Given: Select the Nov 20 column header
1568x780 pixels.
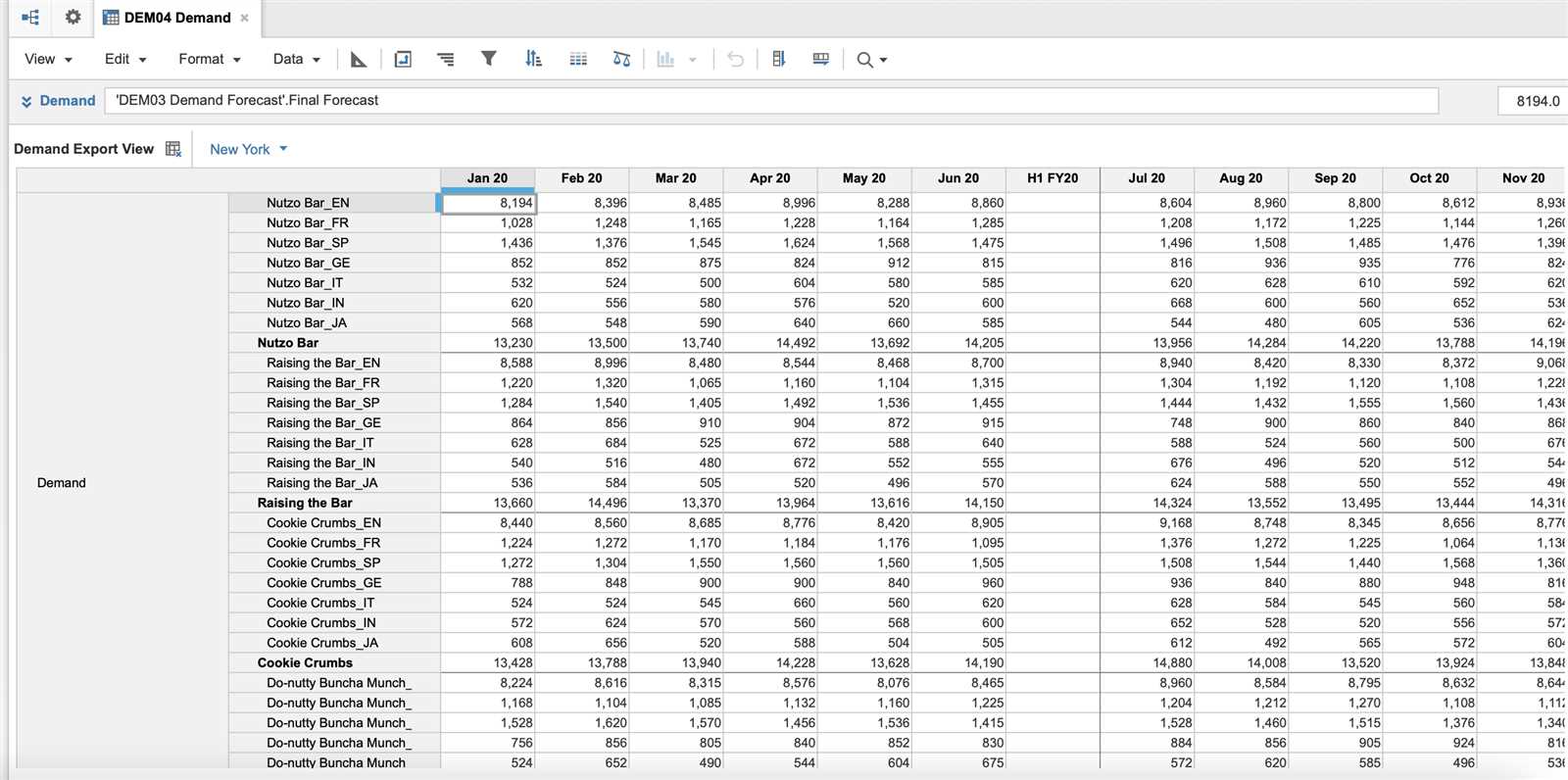Looking at the screenshot, I should [1522, 178].
